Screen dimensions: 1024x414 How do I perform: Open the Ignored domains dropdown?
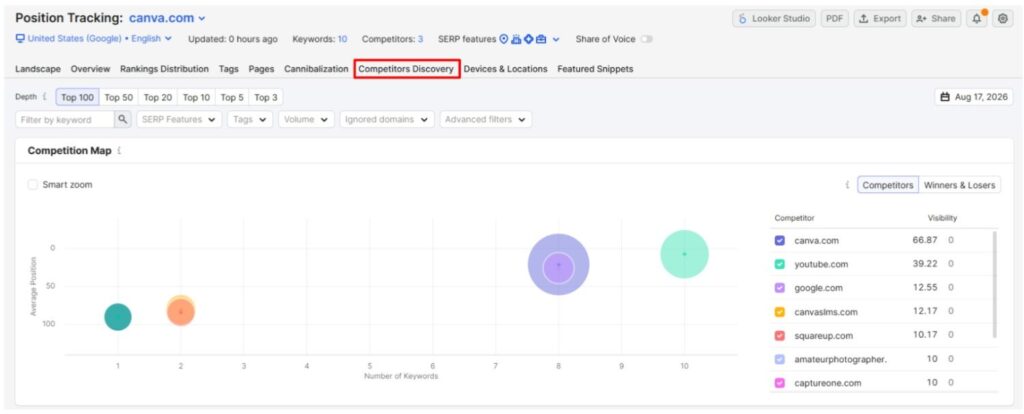pos(387,119)
